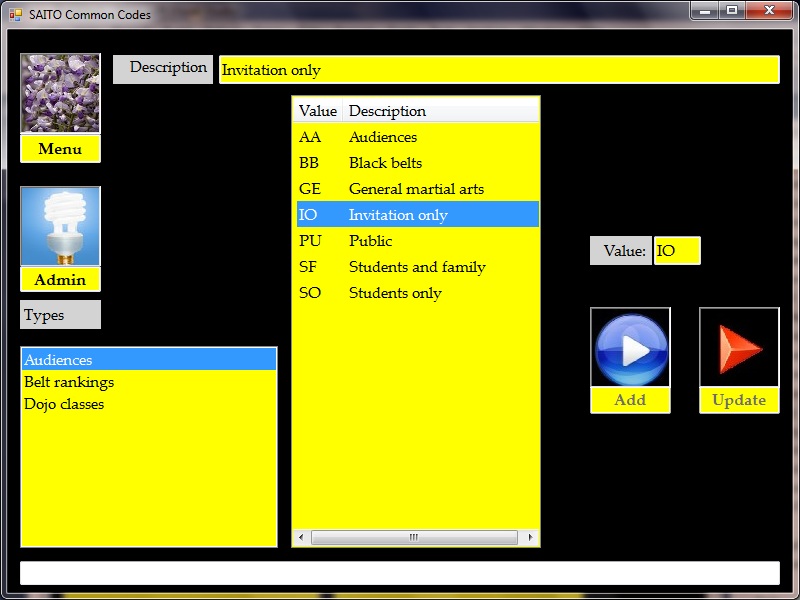The width and height of the screenshot is (800, 600).
Task: Click the Admin label button
Action: pos(60,280)
